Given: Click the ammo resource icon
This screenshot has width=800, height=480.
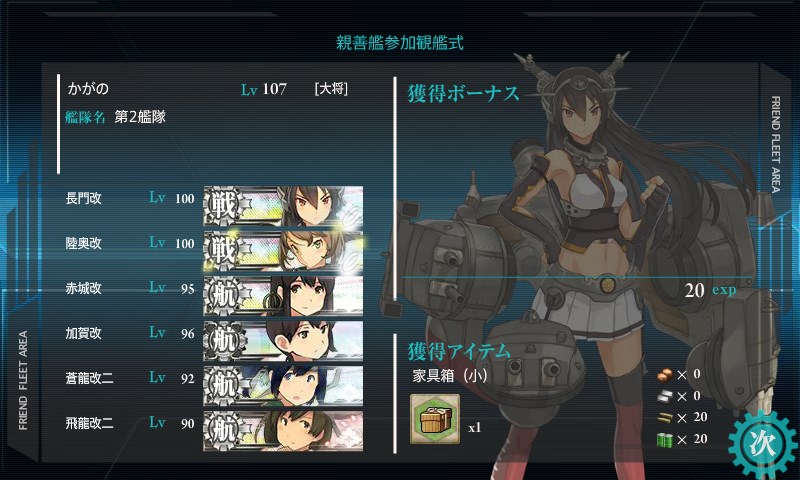Looking at the screenshot, I should (664, 418).
